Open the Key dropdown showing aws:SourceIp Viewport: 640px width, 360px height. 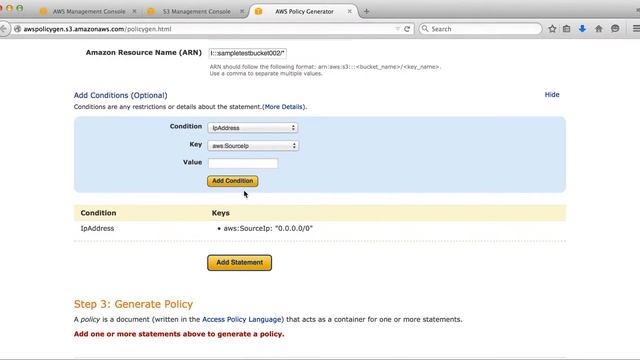click(253, 146)
